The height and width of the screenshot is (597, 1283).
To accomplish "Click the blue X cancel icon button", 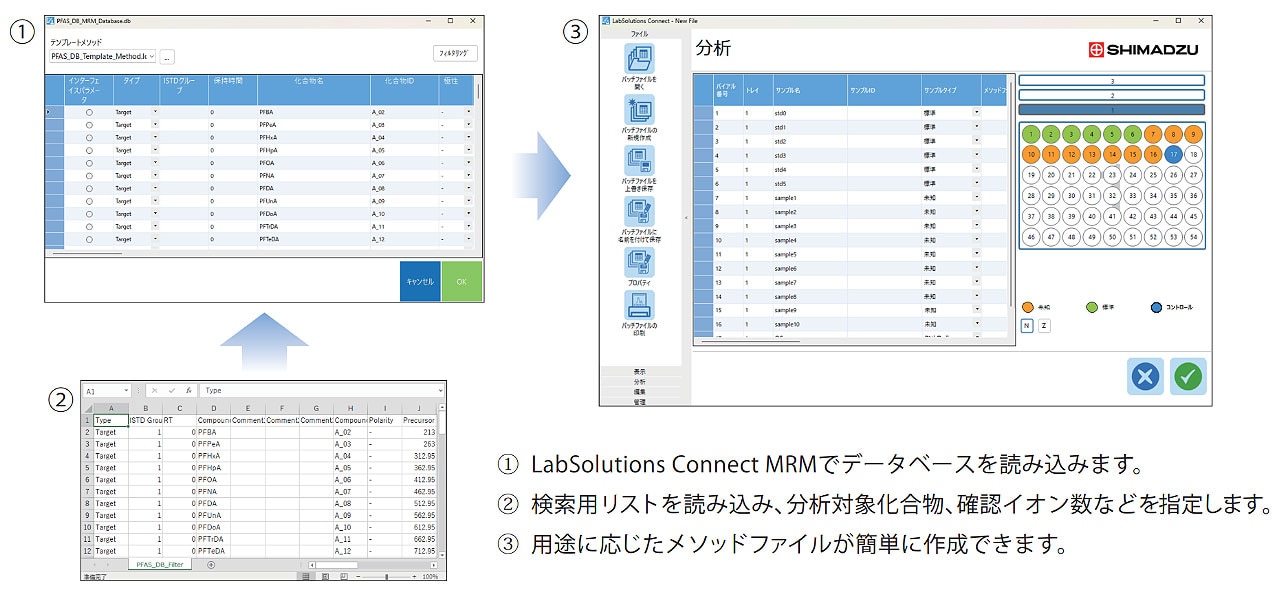I will (x=1146, y=376).
